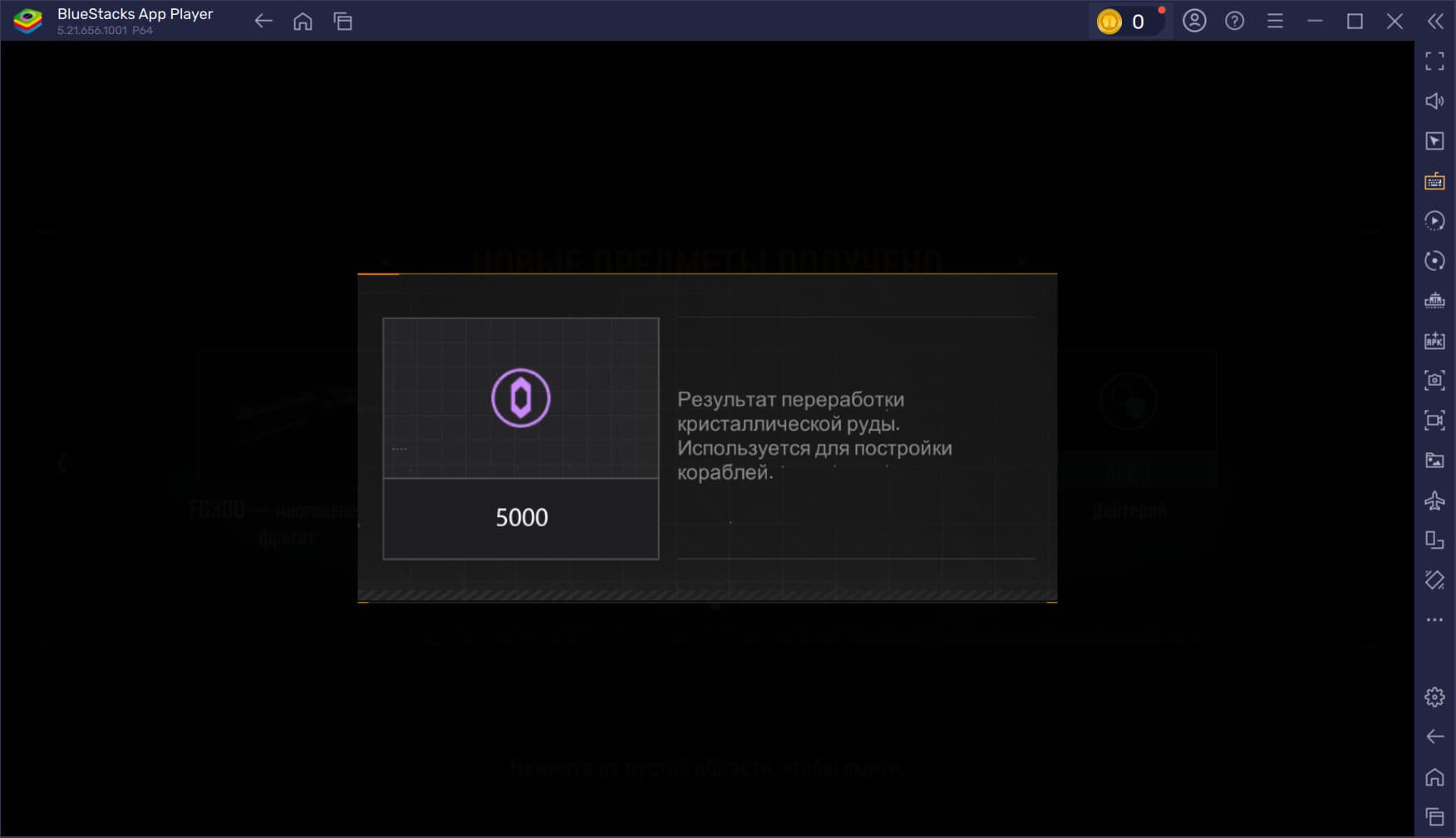Expand more tools three-dots icon
The height and width of the screenshot is (838, 1456).
[x=1434, y=619]
